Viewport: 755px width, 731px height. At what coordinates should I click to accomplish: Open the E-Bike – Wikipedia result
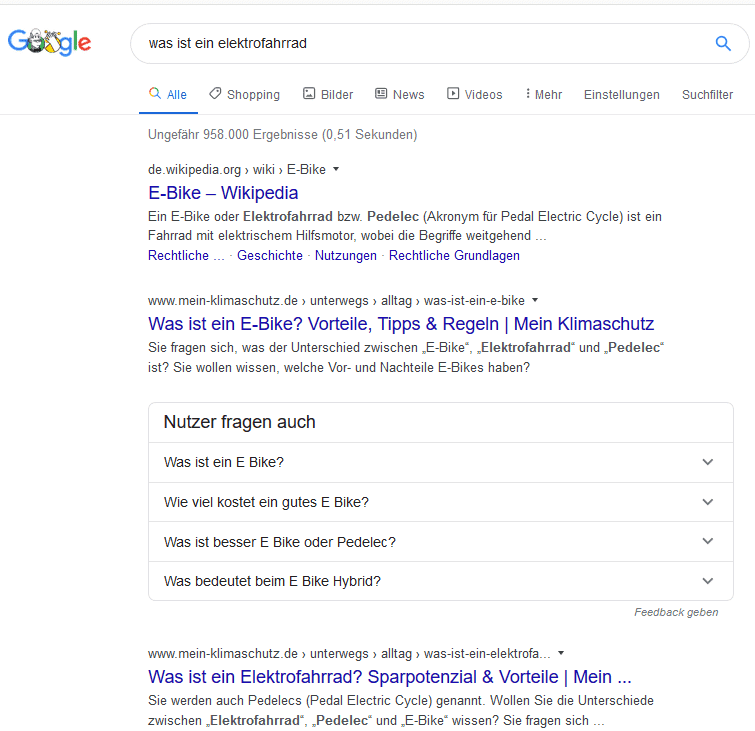pyautogui.click(x=223, y=193)
